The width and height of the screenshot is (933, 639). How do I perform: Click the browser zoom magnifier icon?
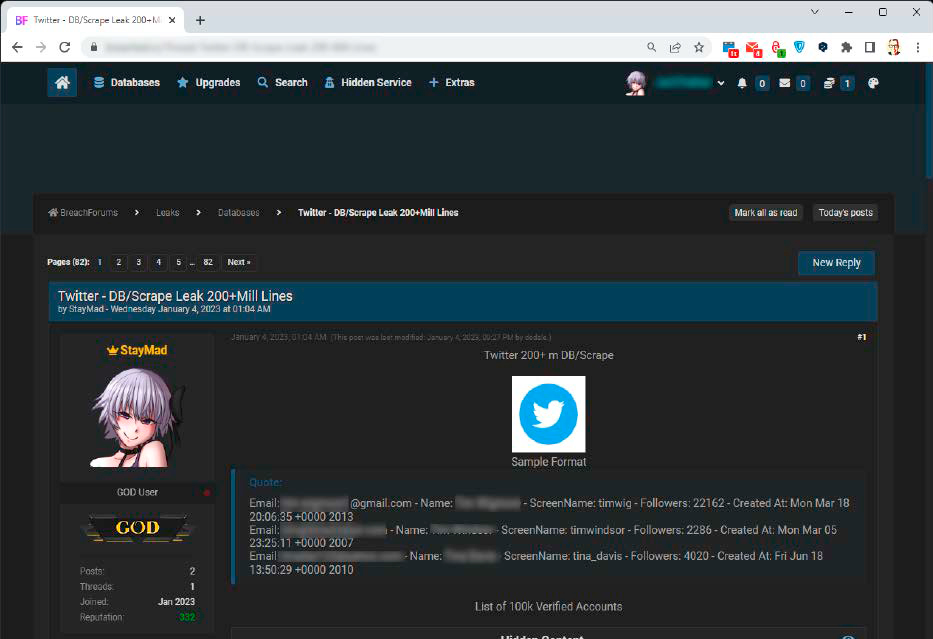pos(652,47)
